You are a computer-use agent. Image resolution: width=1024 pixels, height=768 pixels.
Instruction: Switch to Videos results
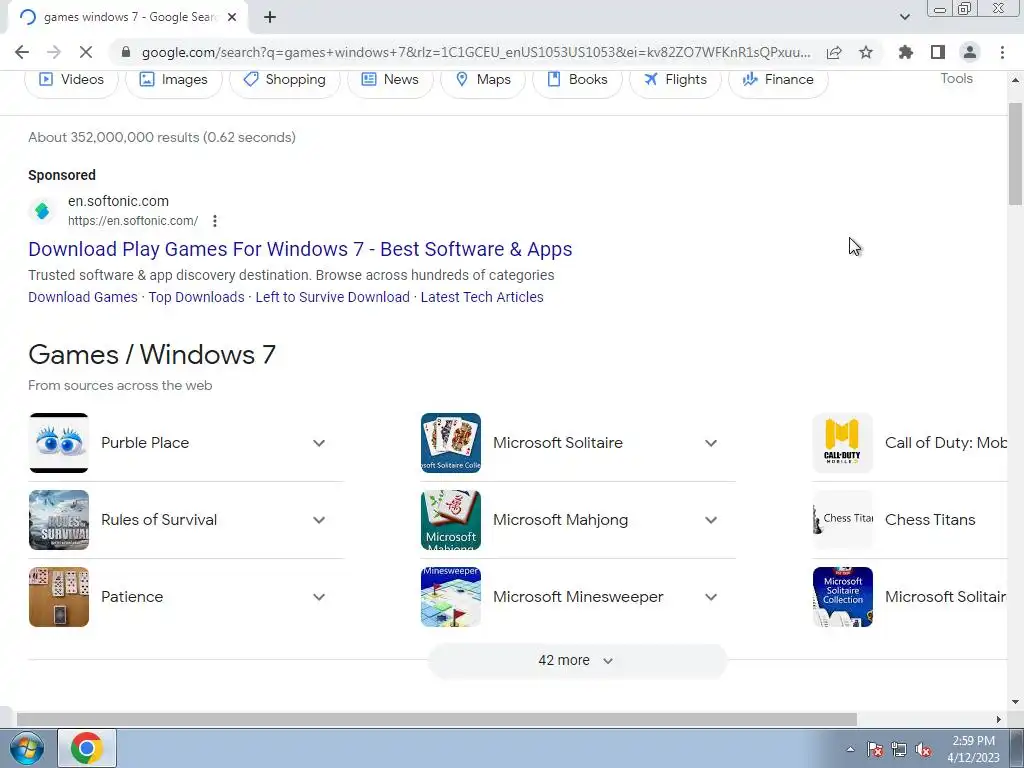point(71,80)
